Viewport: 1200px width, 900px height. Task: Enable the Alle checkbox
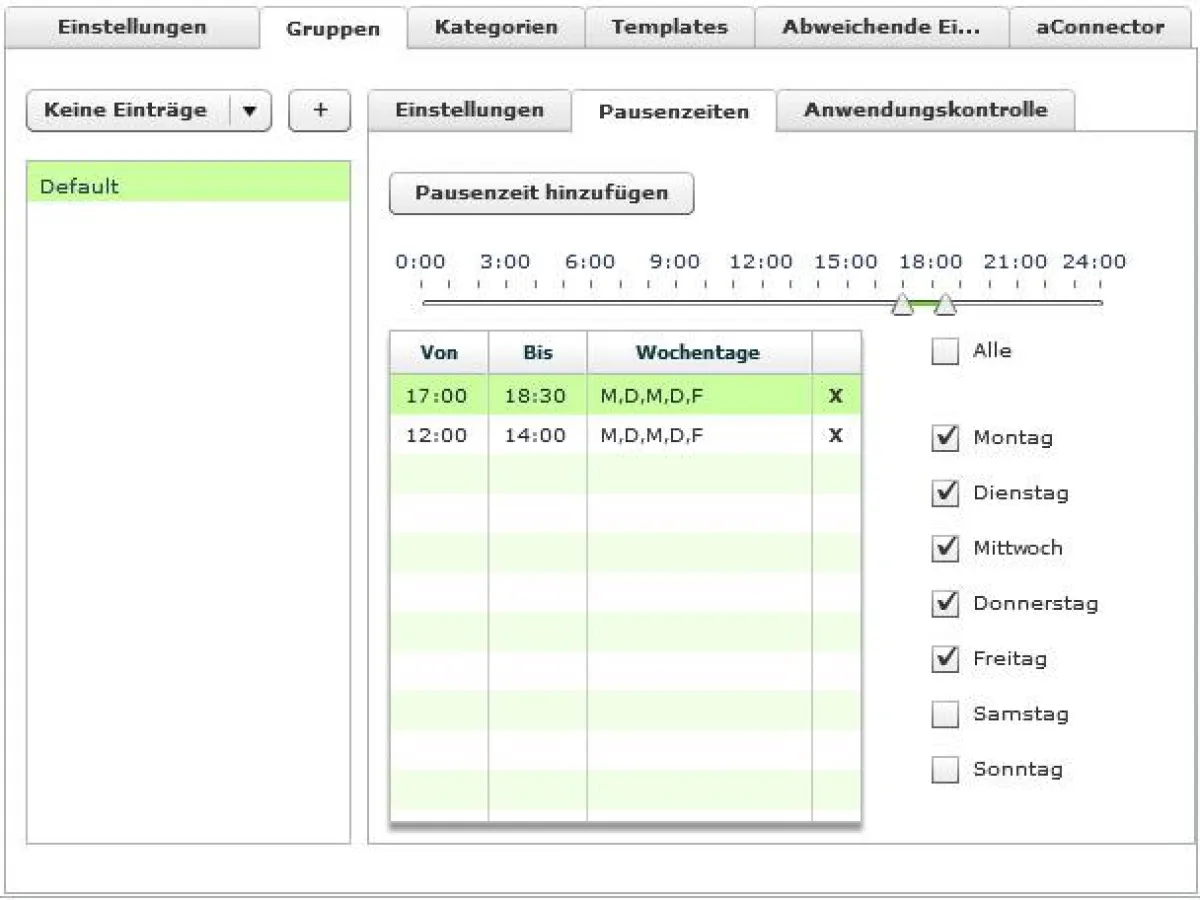(x=944, y=351)
